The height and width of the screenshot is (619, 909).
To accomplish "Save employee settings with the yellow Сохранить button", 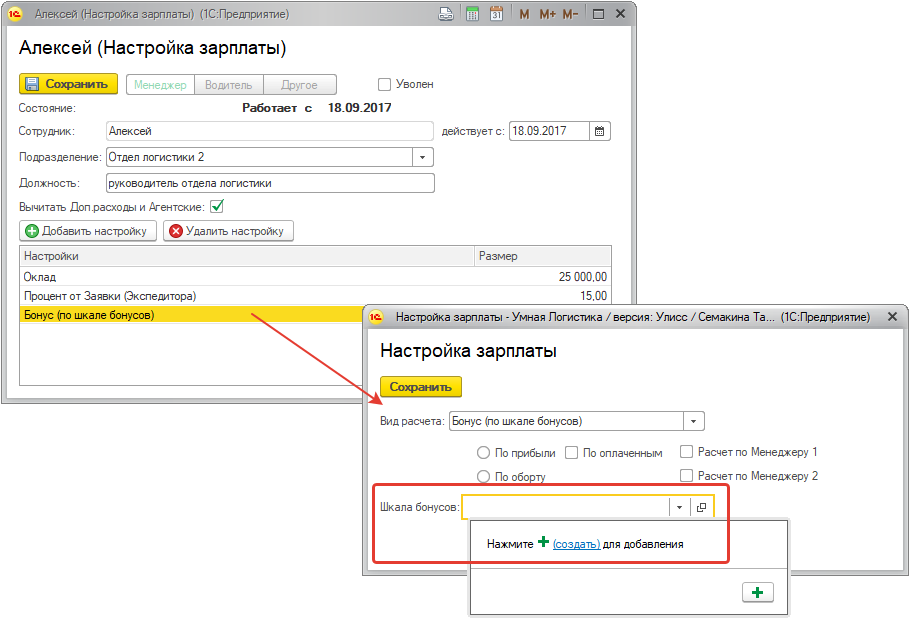I will click(x=68, y=84).
